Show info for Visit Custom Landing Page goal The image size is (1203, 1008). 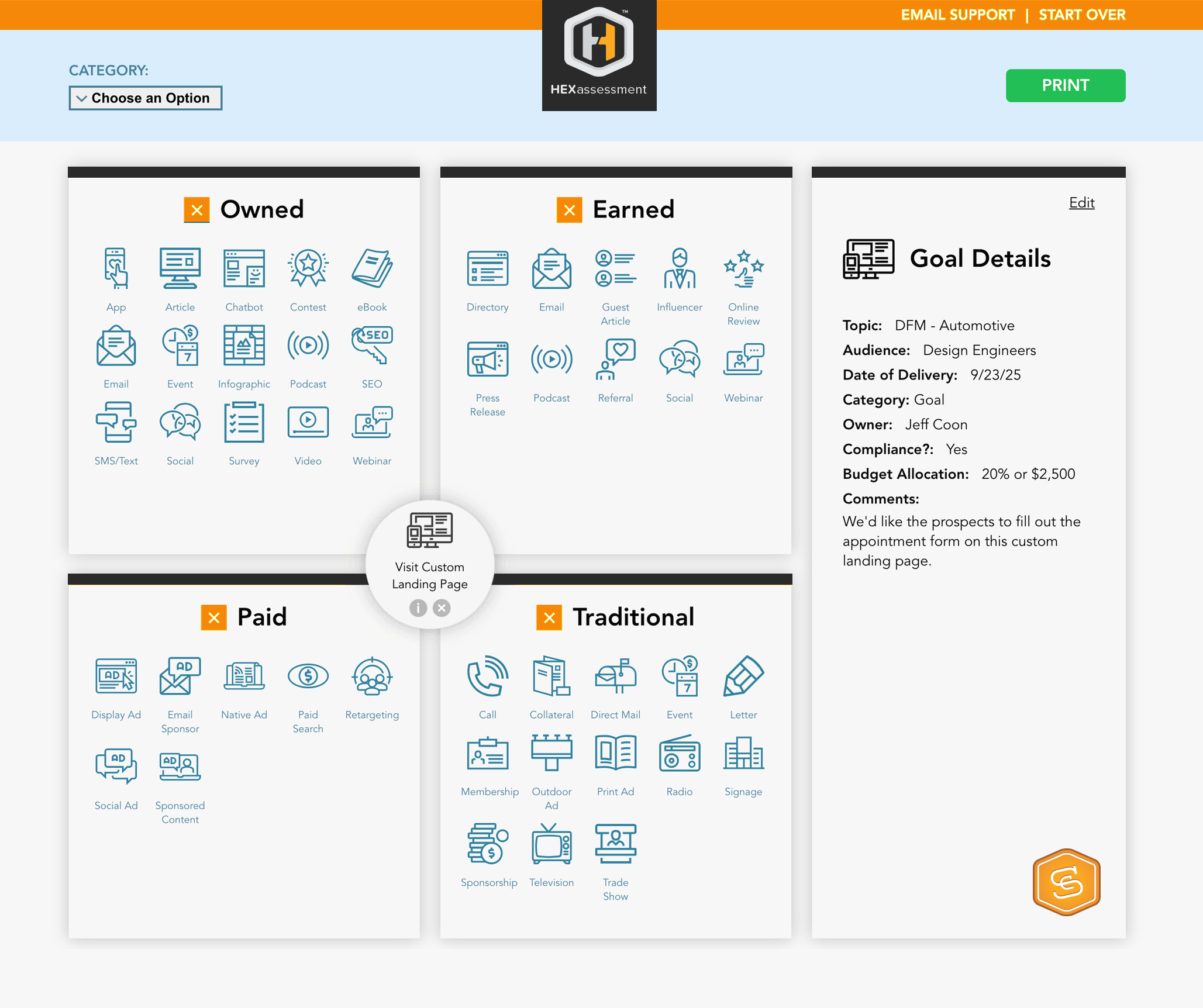point(418,608)
